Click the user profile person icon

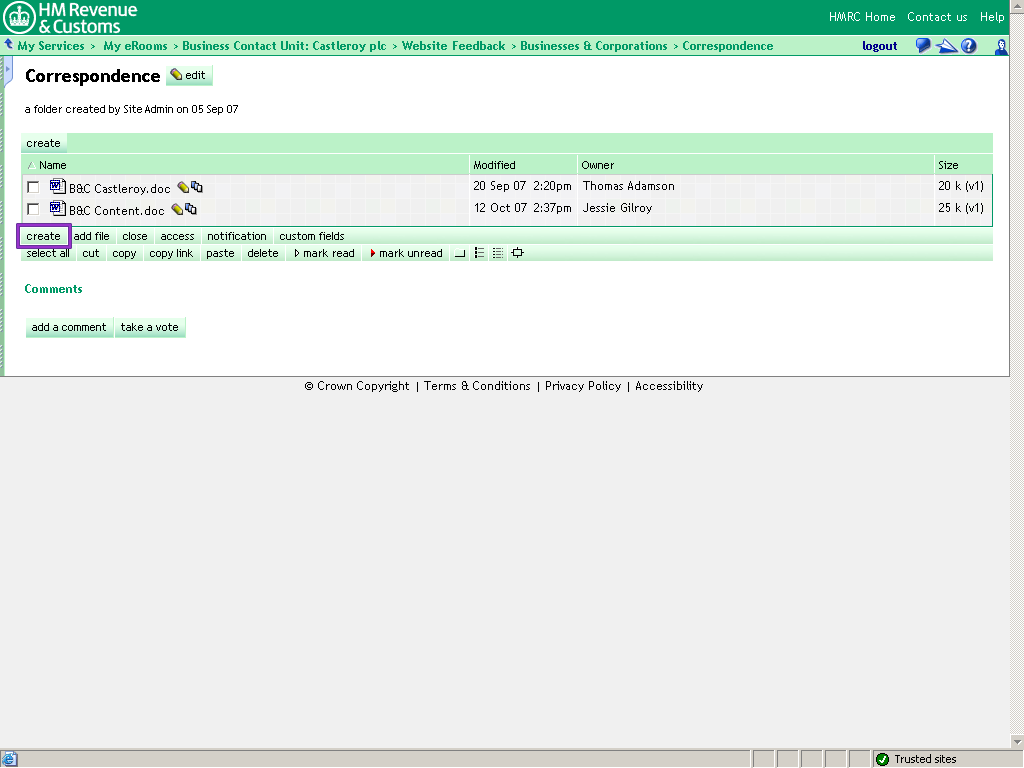pyautogui.click(x=1000, y=46)
